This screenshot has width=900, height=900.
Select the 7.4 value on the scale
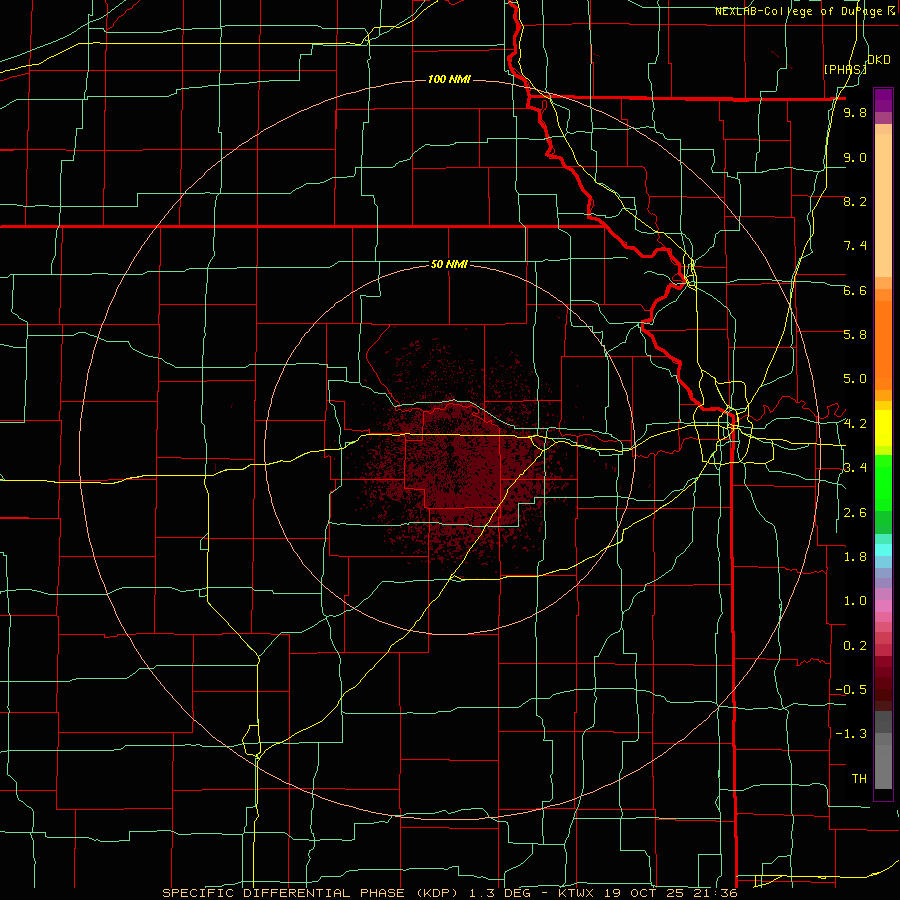point(855,246)
